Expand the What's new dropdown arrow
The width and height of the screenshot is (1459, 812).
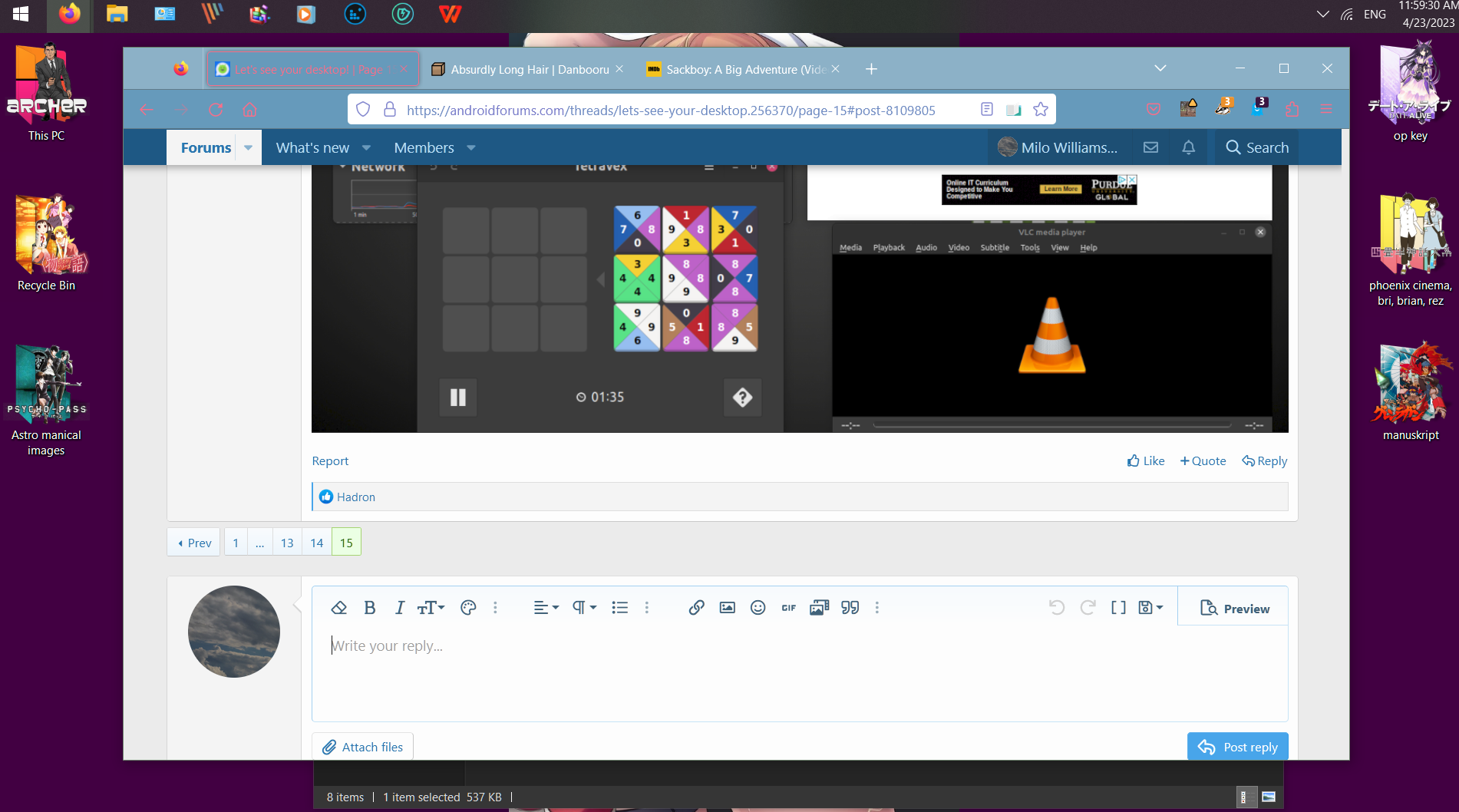click(367, 147)
